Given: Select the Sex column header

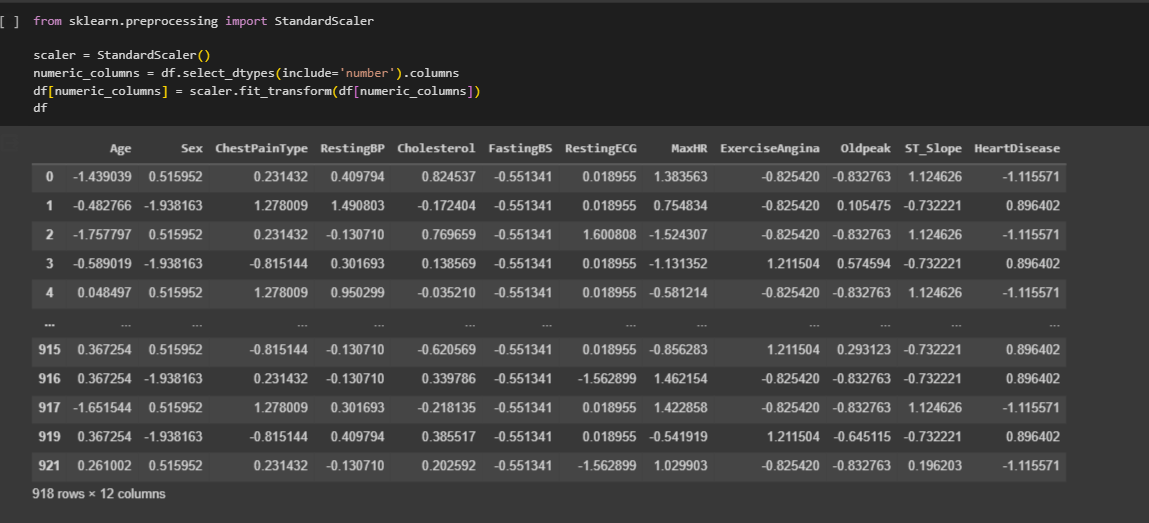Looking at the screenshot, I should tap(191, 148).
